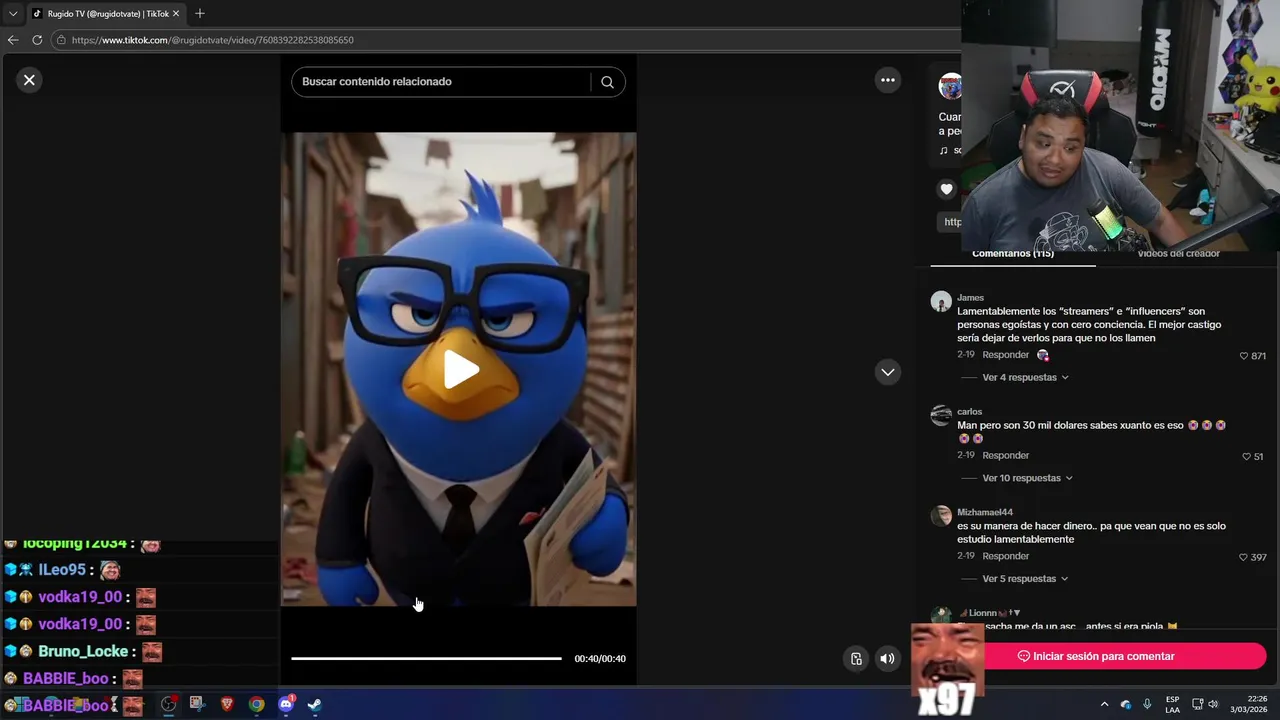The width and height of the screenshot is (1280, 720).
Task: Expand 'Ver 10 respuestas'
Action: click(1027, 478)
